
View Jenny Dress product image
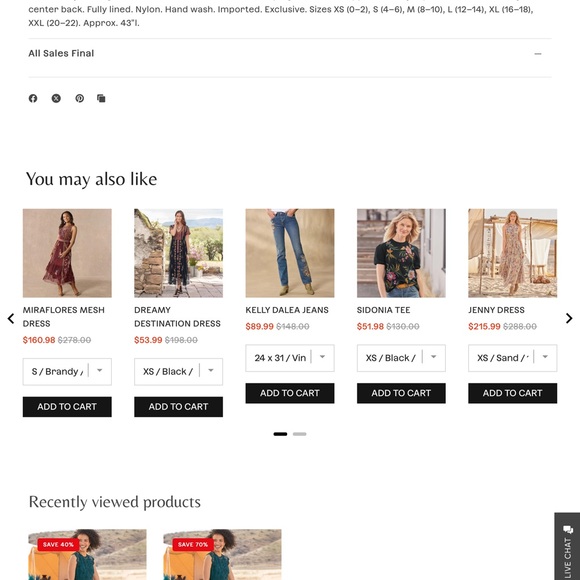tap(512, 253)
